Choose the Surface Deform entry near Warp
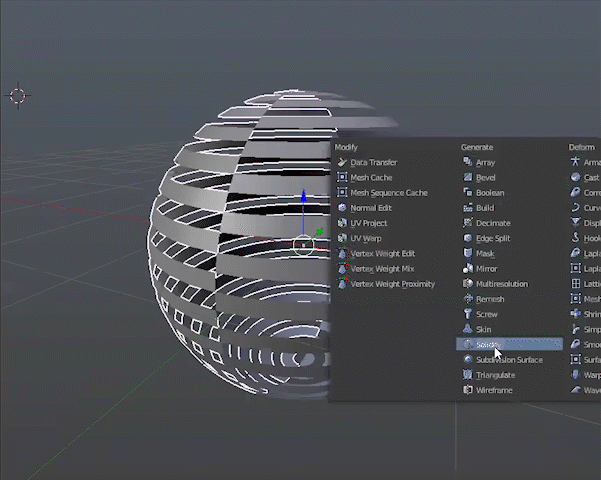This screenshot has width=601, height=480. pyautogui.click(x=585, y=360)
